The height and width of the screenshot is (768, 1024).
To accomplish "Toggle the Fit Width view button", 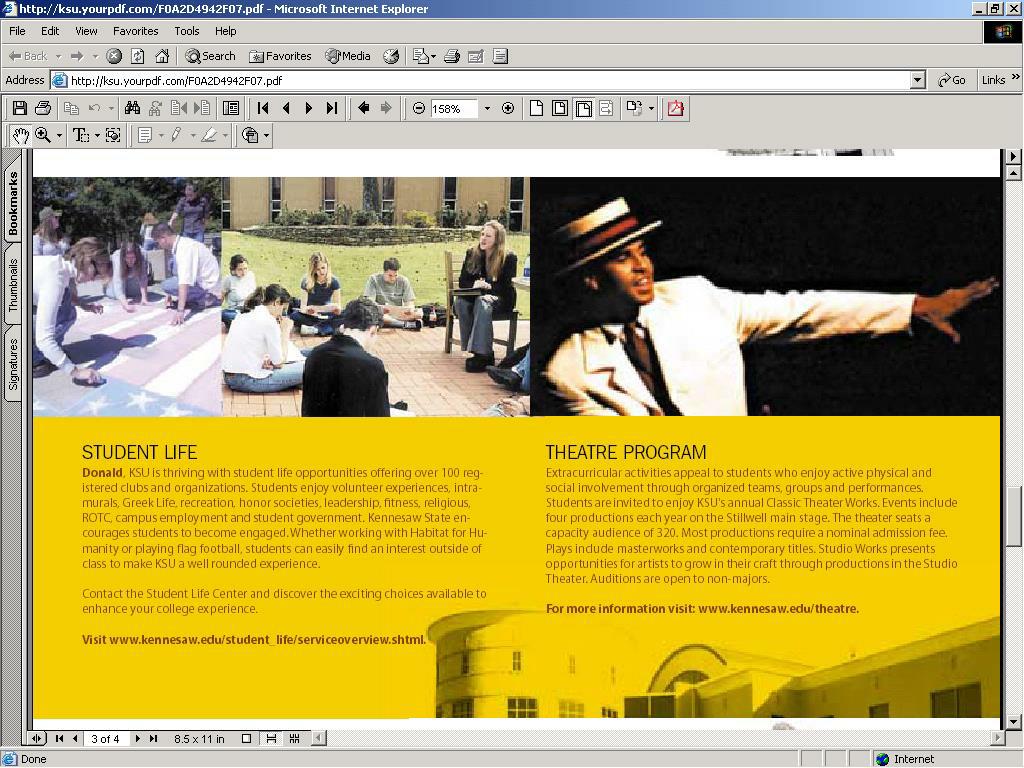I will coord(583,108).
